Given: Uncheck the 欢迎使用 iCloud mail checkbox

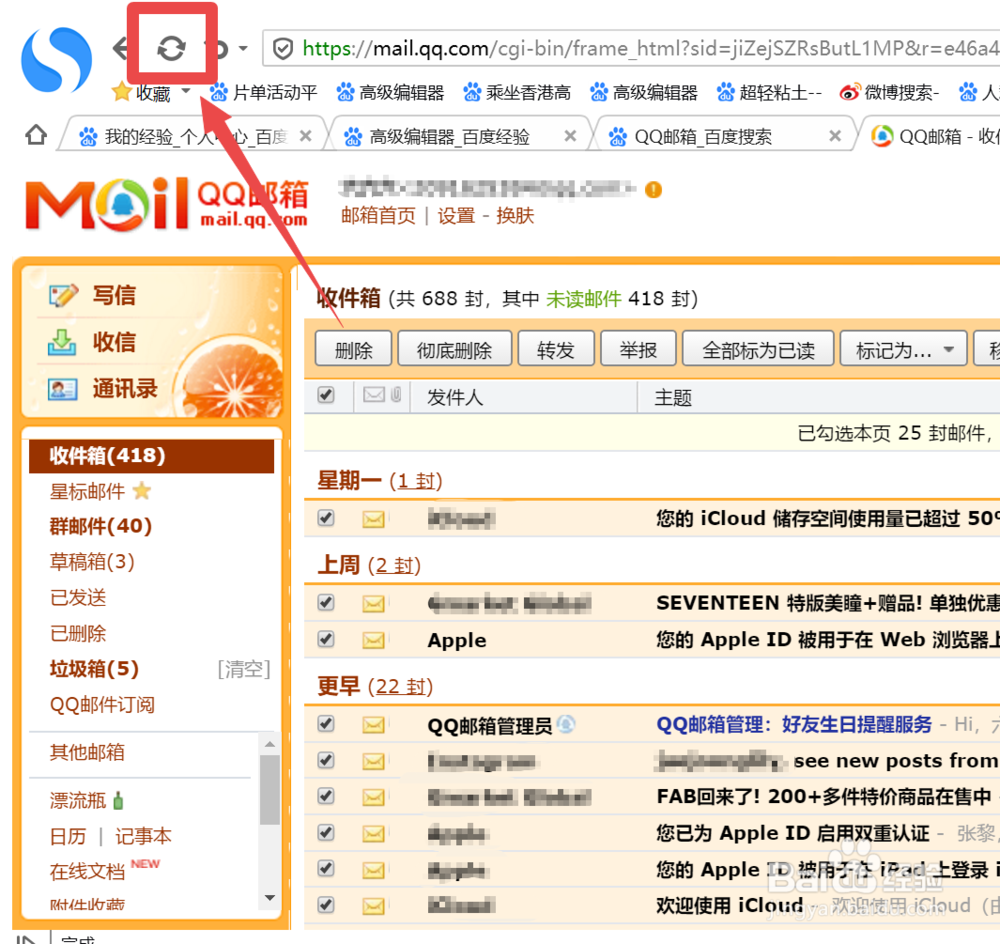Looking at the screenshot, I should (326, 904).
